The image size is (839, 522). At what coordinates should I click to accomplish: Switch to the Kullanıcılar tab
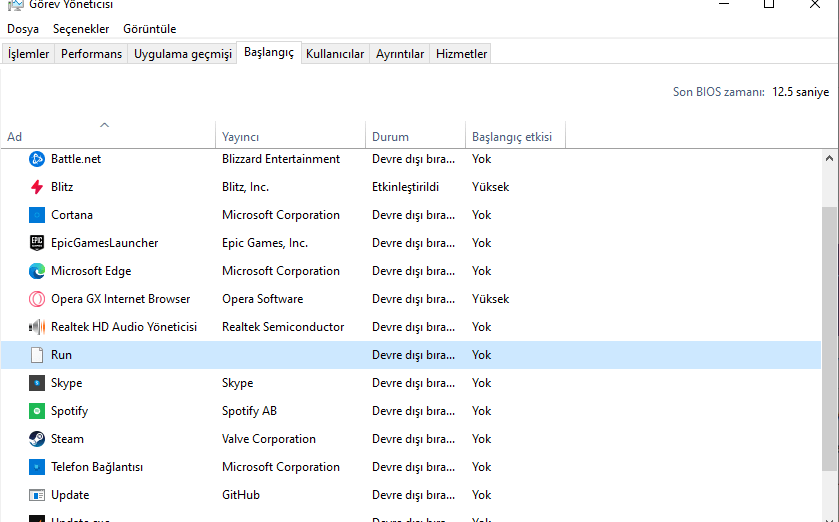(335, 54)
